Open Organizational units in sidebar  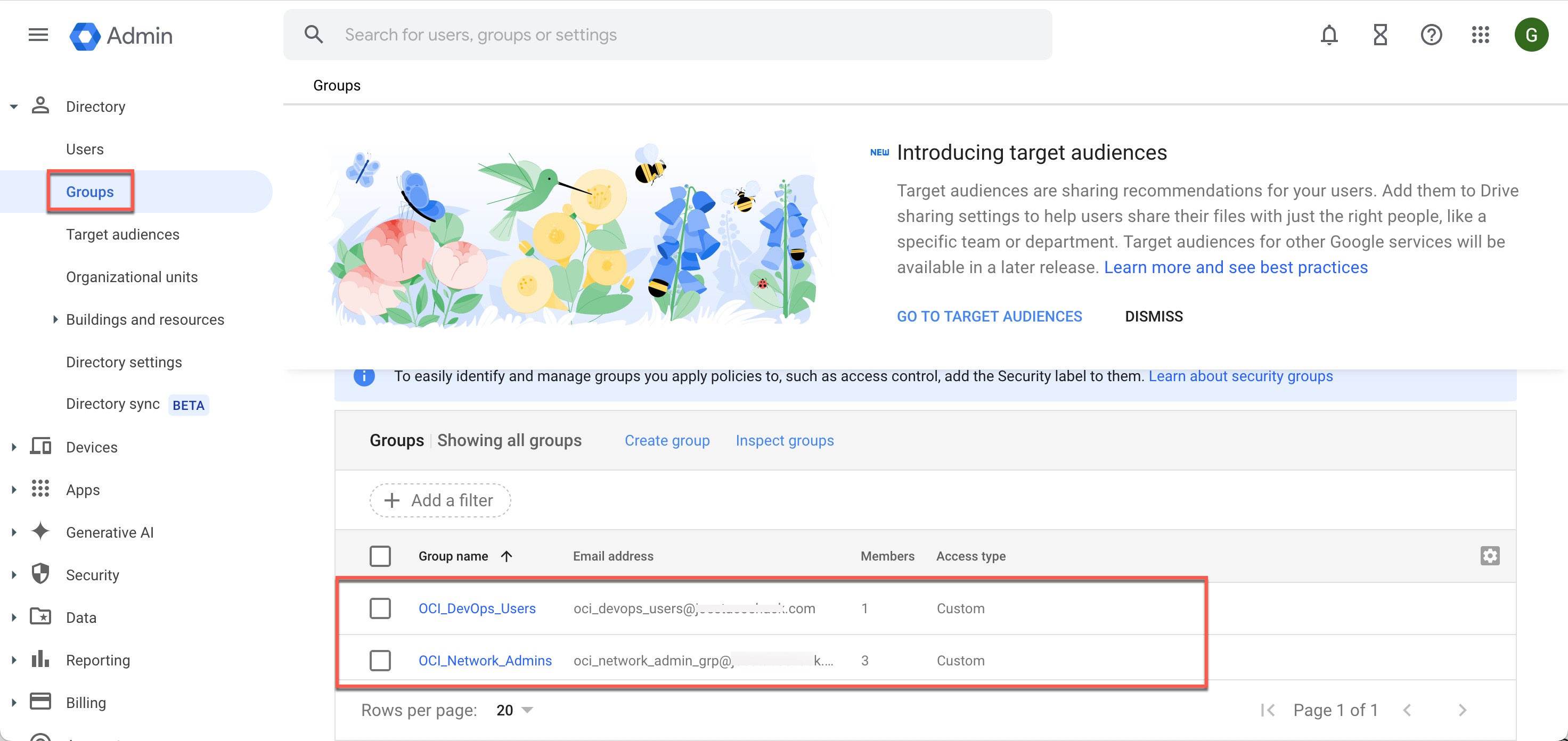132,277
